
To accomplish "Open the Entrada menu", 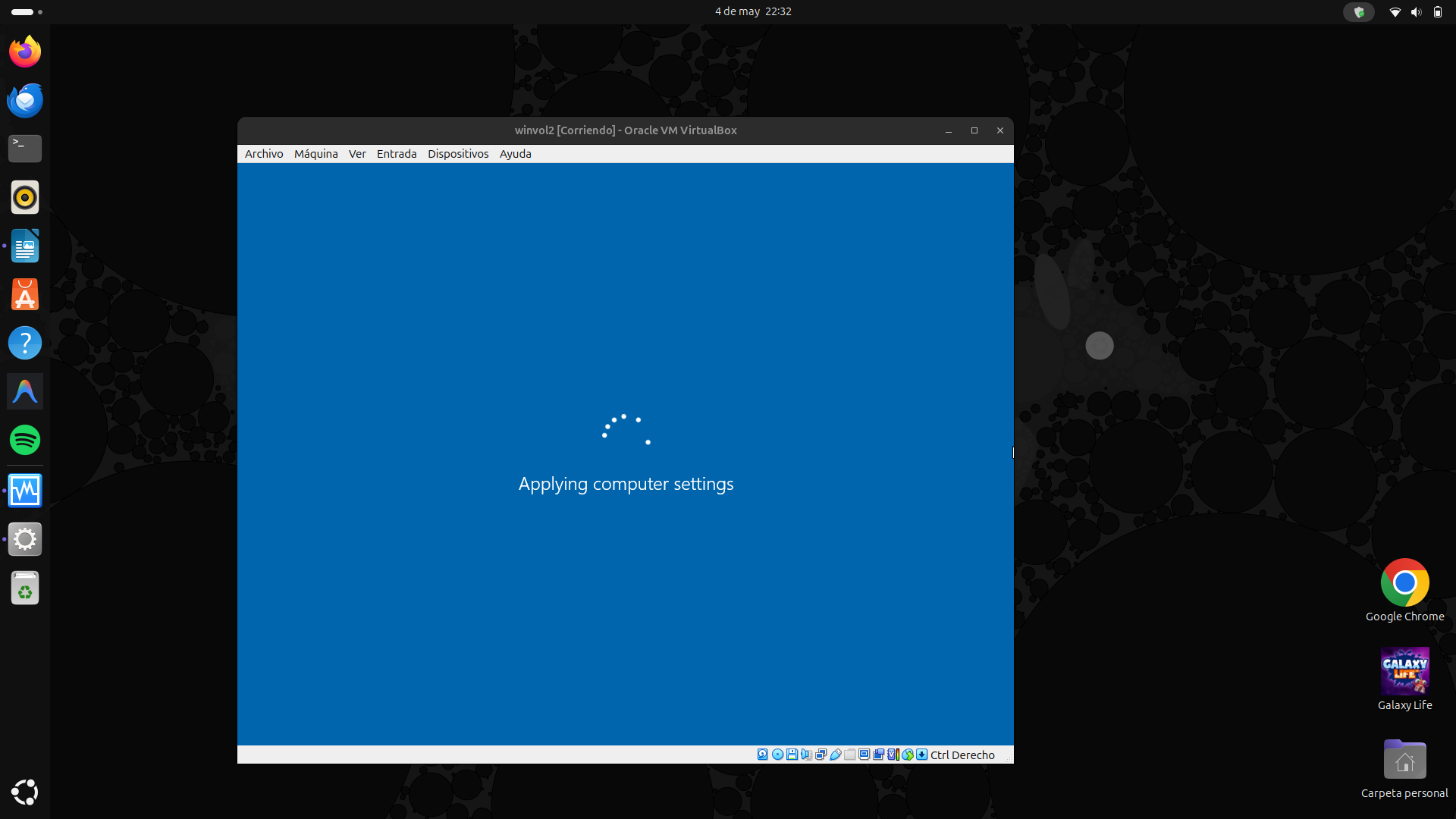I will pos(397,154).
